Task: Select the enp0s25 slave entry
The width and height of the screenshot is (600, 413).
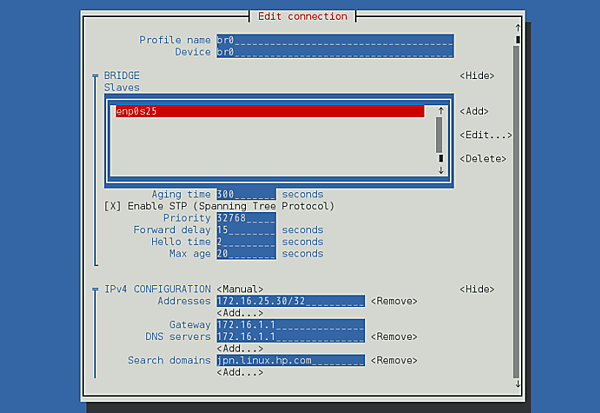Action: point(268,112)
